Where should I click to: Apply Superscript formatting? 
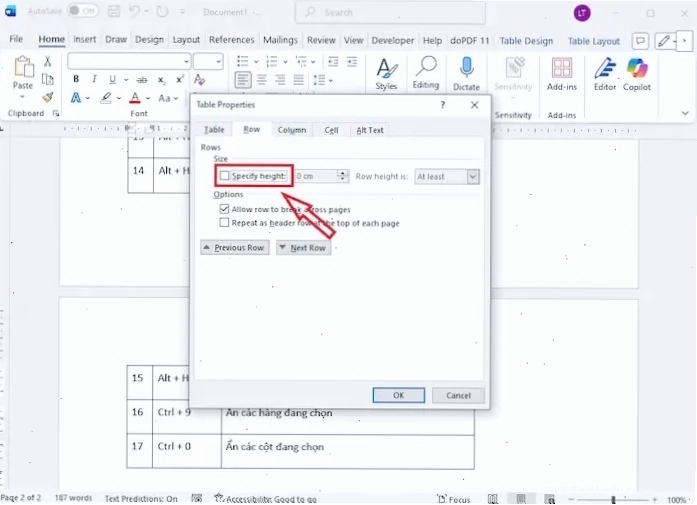pyautogui.click(x=180, y=80)
